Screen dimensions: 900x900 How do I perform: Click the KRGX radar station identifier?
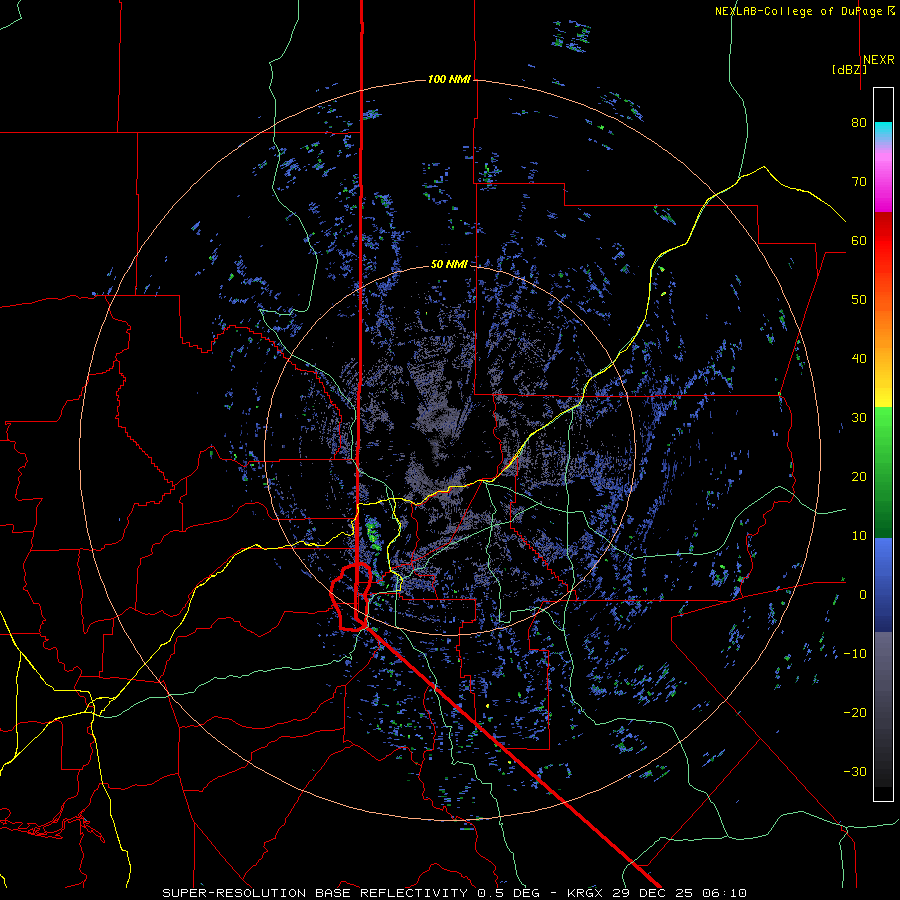pos(588,893)
